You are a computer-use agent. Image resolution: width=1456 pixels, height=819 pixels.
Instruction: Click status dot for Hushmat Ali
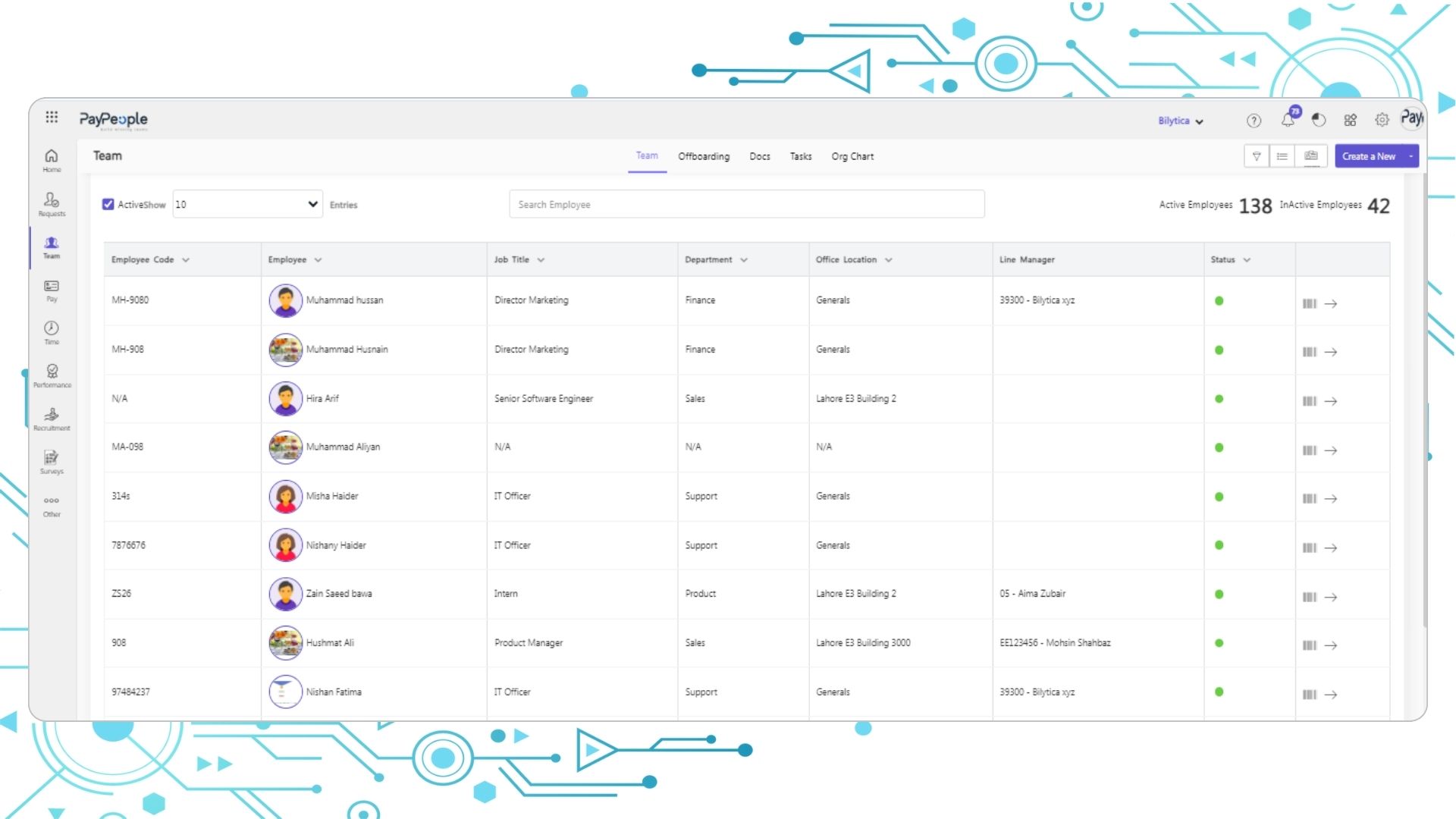tap(1219, 643)
